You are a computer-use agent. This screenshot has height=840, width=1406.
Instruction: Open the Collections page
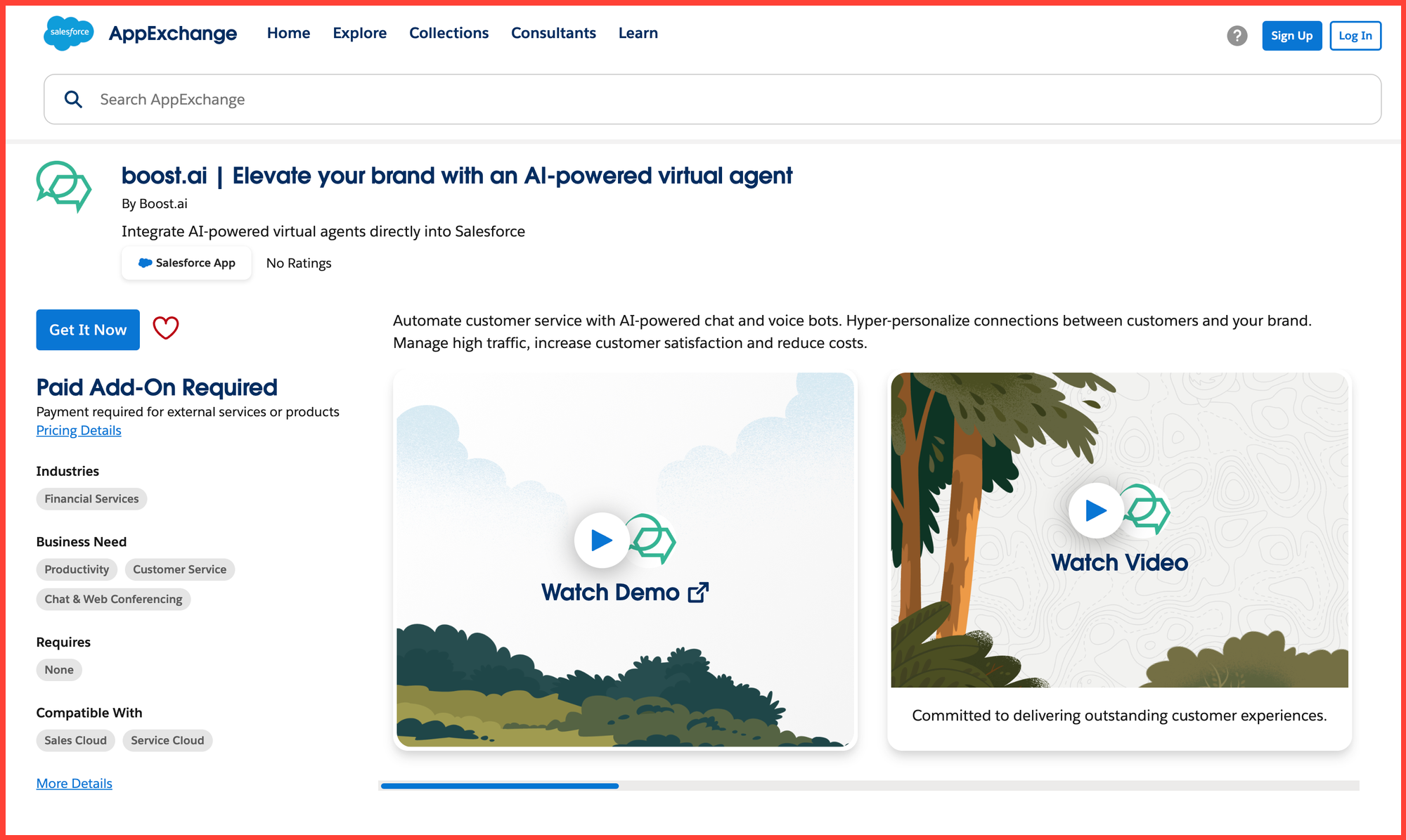coord(449,33)
